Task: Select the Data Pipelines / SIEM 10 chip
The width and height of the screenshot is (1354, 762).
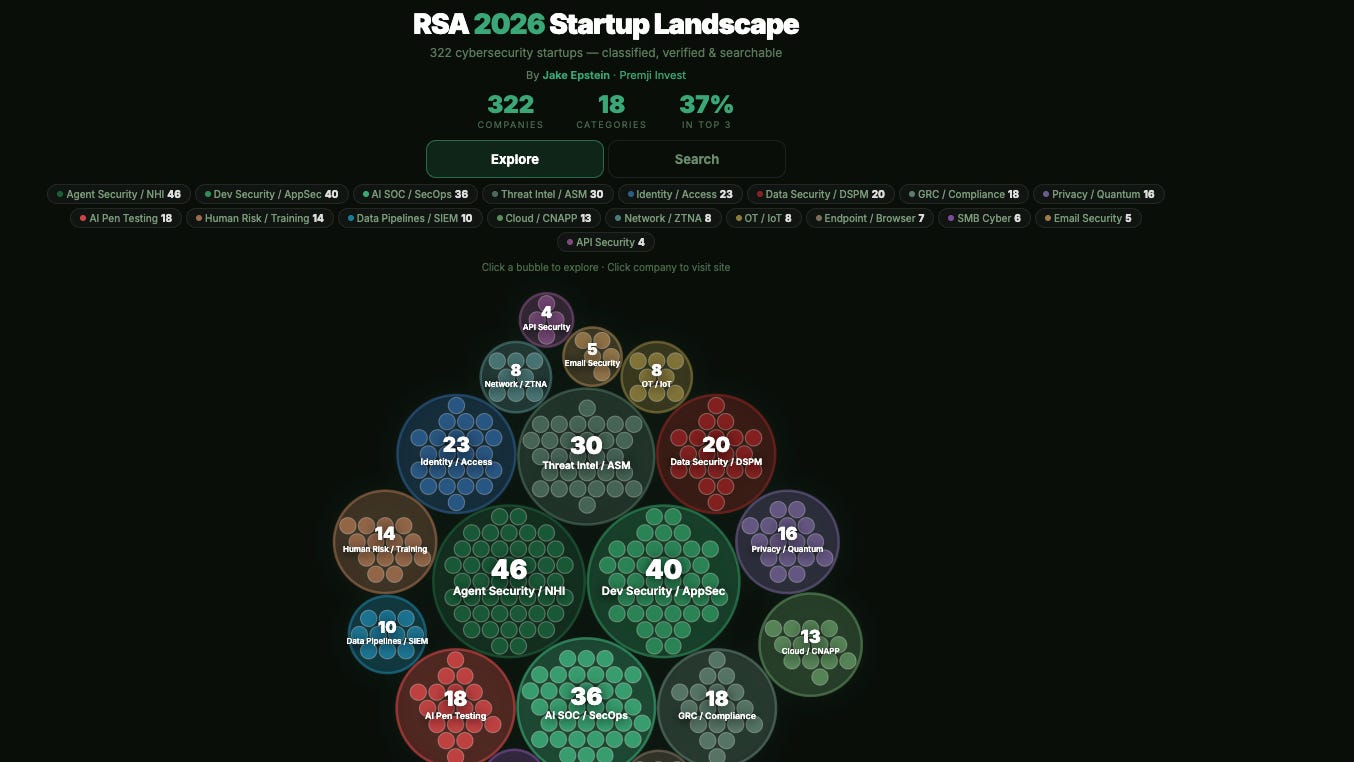Action: (x=410, y=218)
